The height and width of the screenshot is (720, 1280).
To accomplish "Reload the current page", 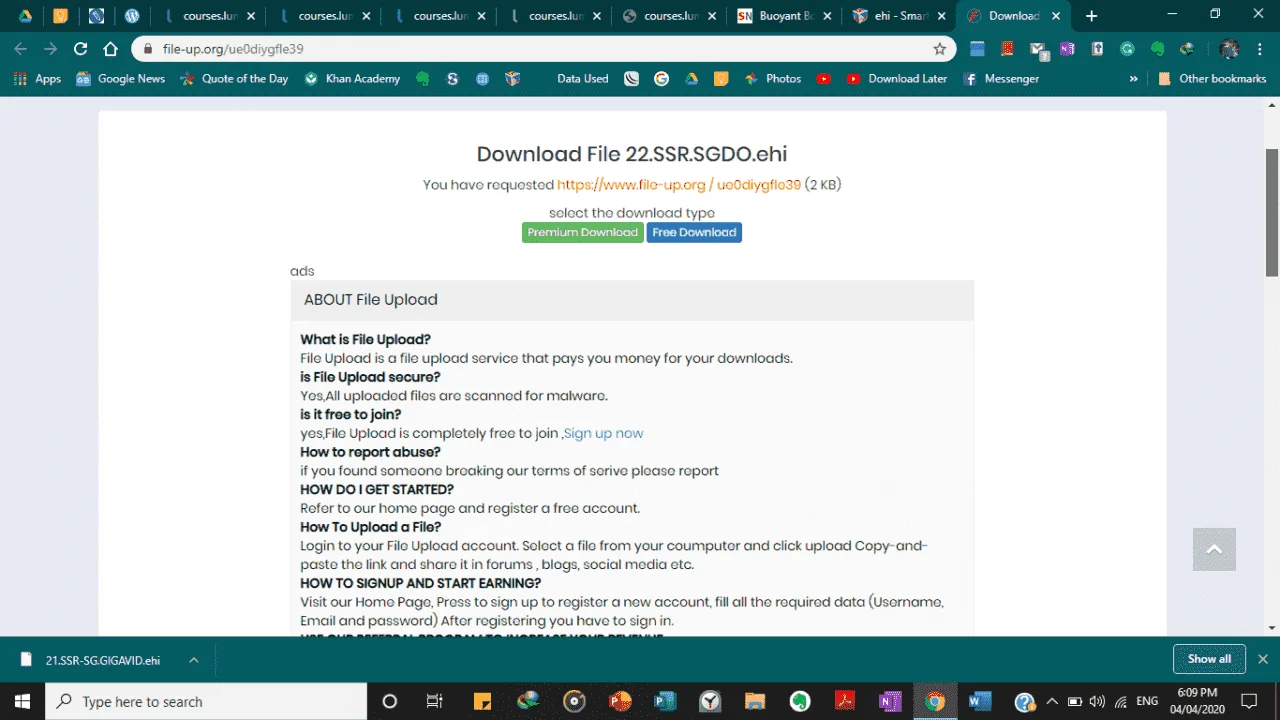I will click(x=81, y=49).
